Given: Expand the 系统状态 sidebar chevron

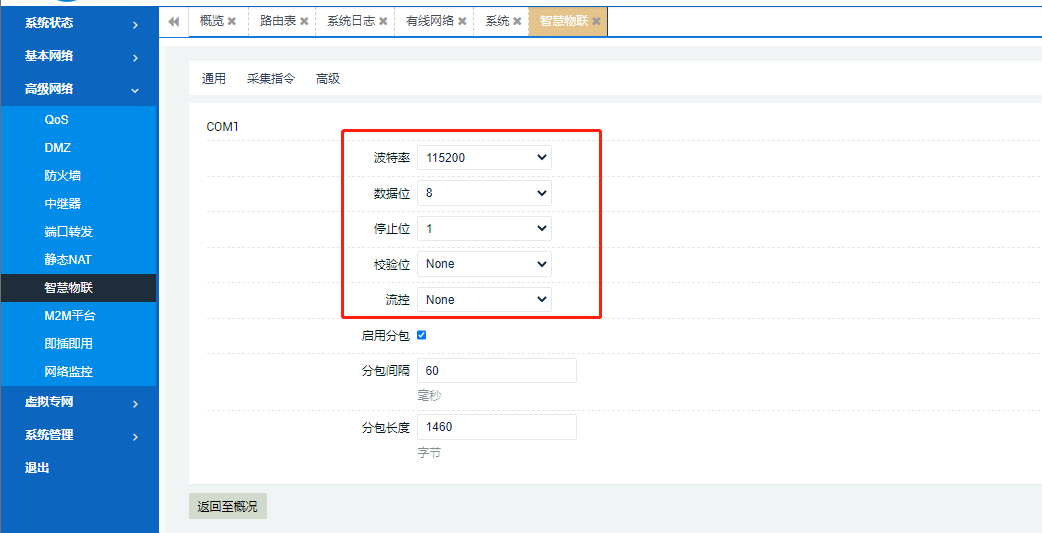Looking at the screenshot, I should [x=135, y=24].
